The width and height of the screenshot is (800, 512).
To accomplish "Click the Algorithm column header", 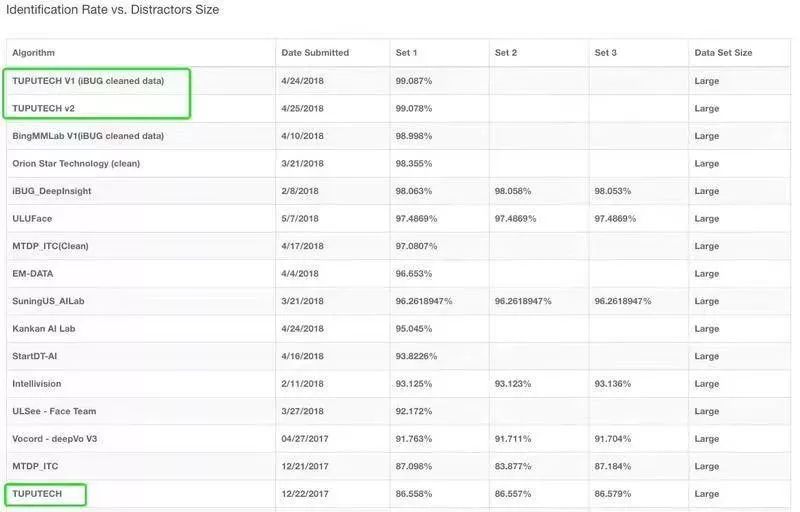I will [x=33, y=53].
